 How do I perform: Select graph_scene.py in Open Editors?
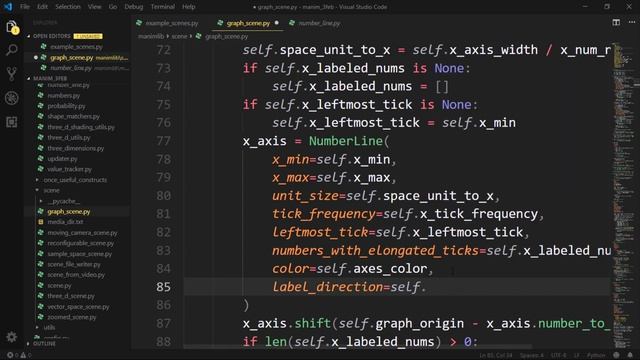tap(71, 58)
